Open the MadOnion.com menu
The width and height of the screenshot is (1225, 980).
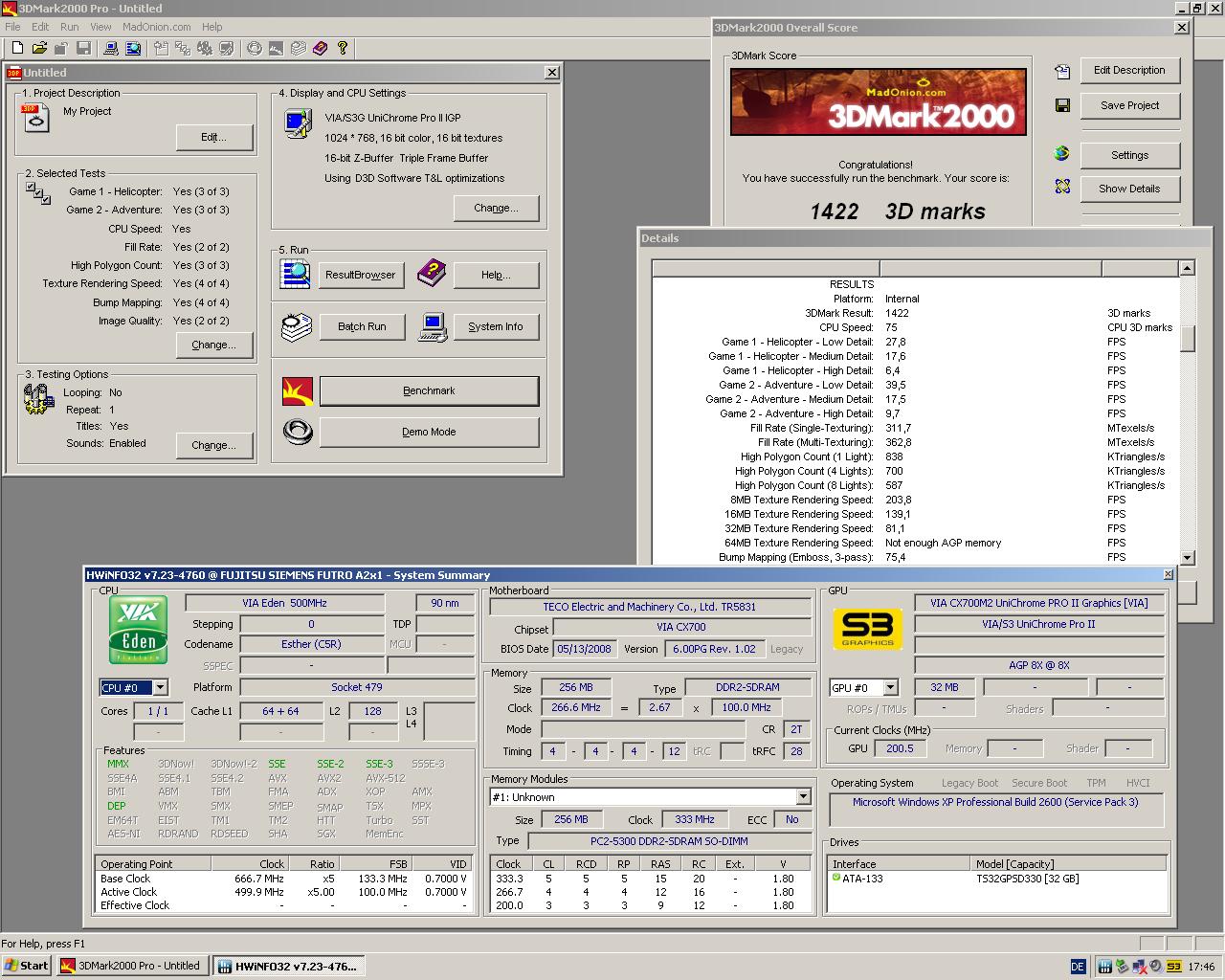click(x=157, y=27)
